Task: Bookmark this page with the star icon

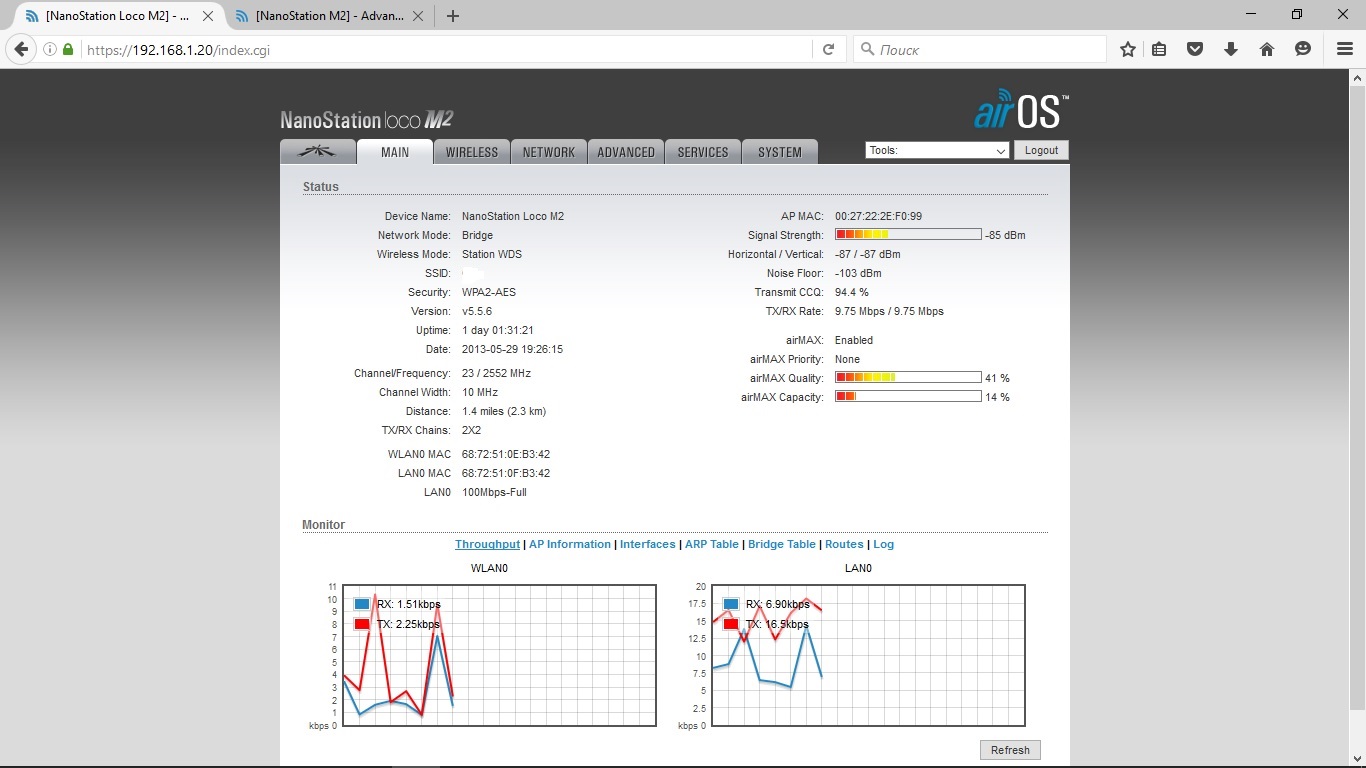Action: pos(1128,49)
